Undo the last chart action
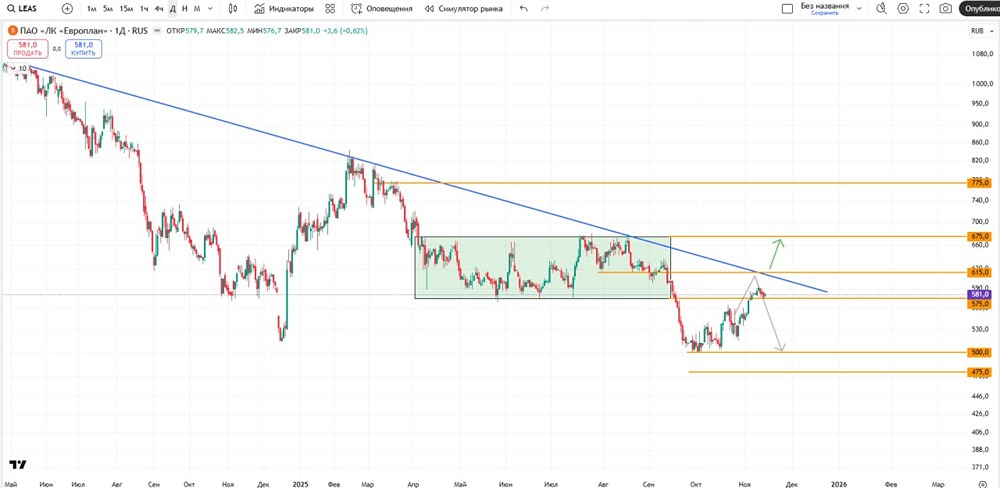The height and width of the screenshot is (488, 1000). point(524,9)
